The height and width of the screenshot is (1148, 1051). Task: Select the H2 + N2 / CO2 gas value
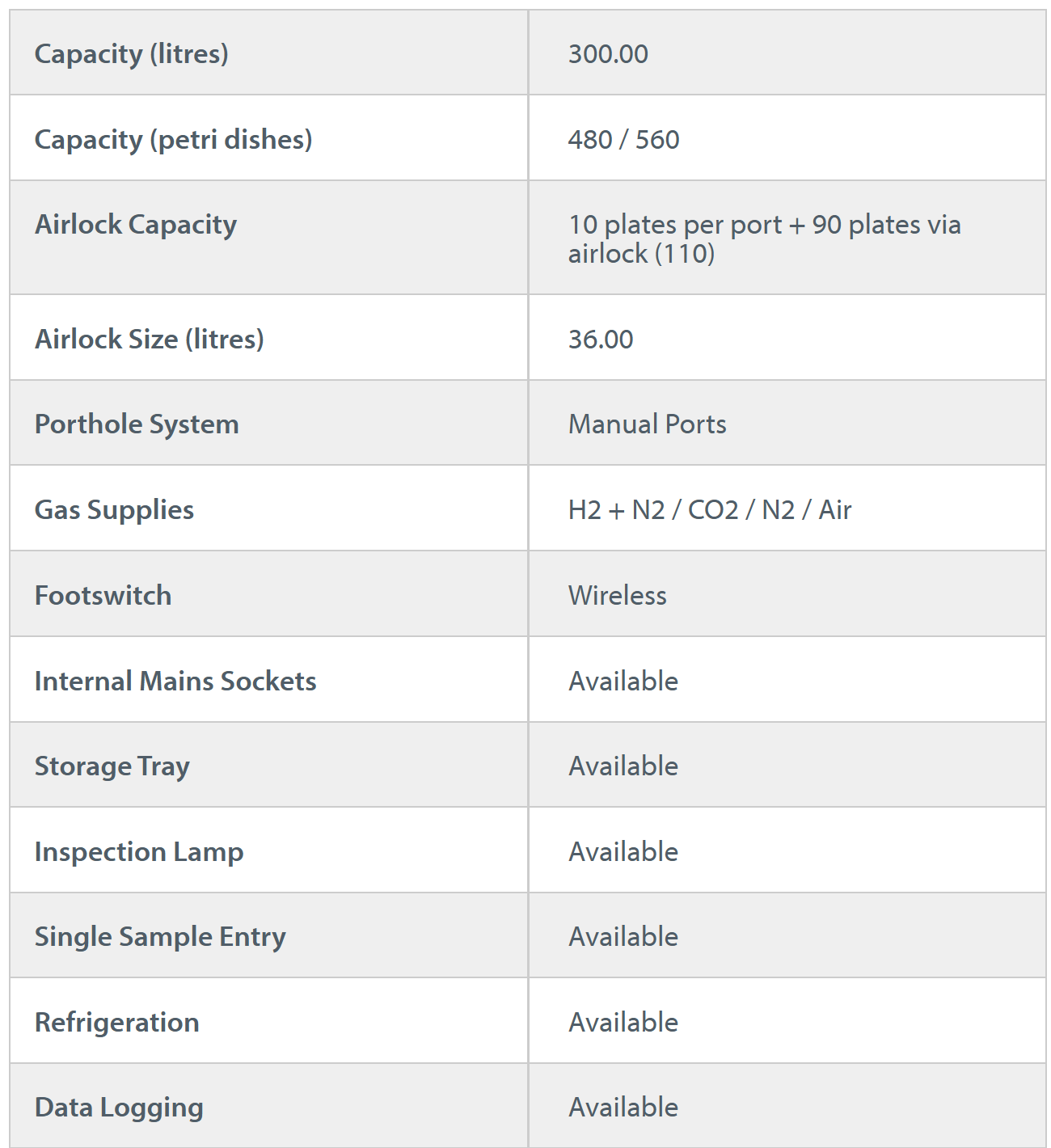[x=710, y=510]
